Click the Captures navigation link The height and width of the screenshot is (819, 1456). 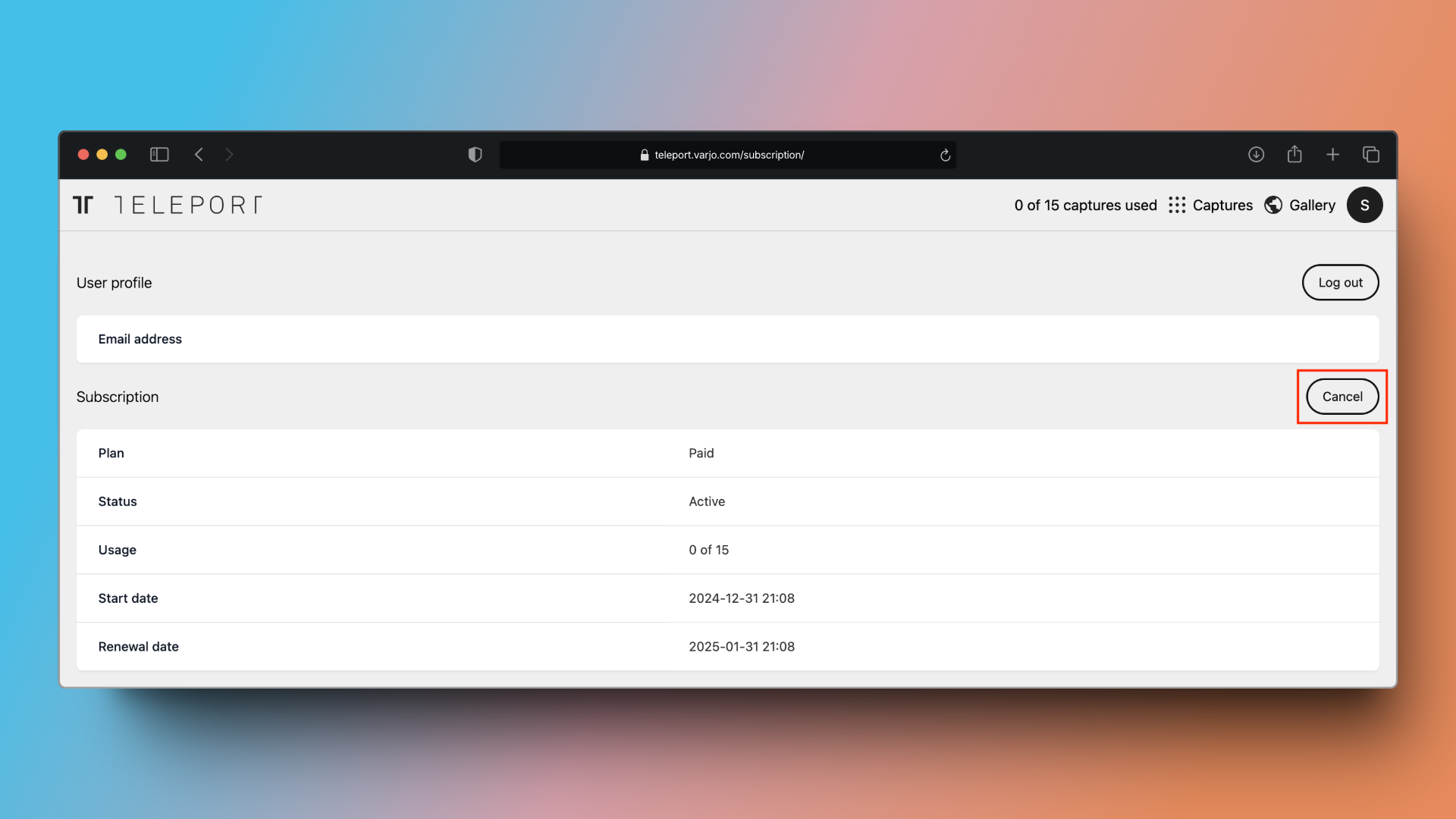click(1222, 205)
